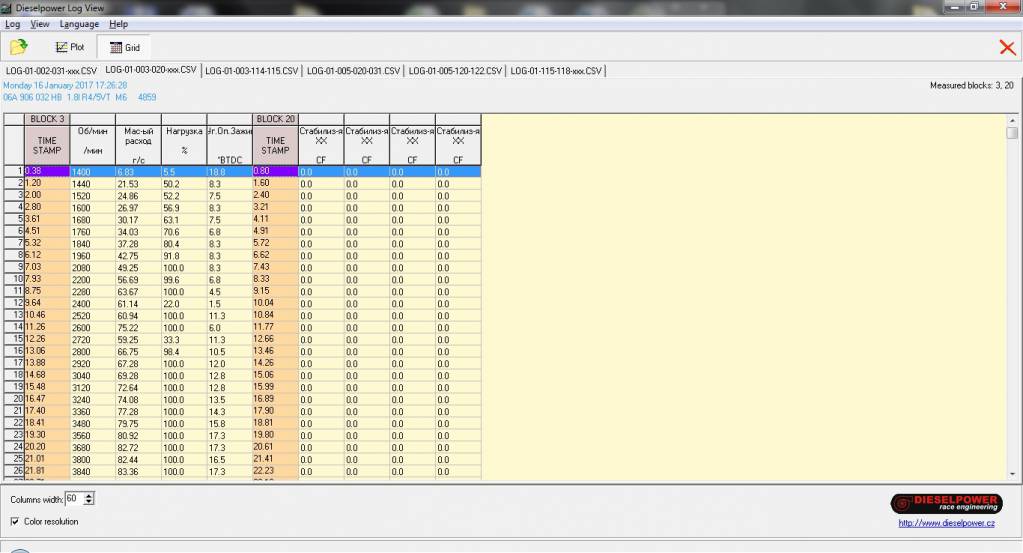The height and width of the screenshot is (553, 1023).
Task: Click the Columns width input field
Action: pyautogui.click(x=74, y=498)
